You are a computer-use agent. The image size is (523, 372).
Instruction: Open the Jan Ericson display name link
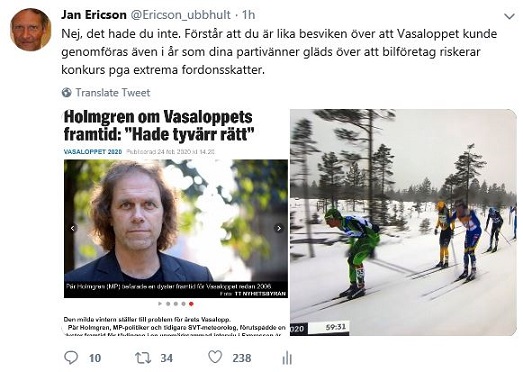[94, 15]
